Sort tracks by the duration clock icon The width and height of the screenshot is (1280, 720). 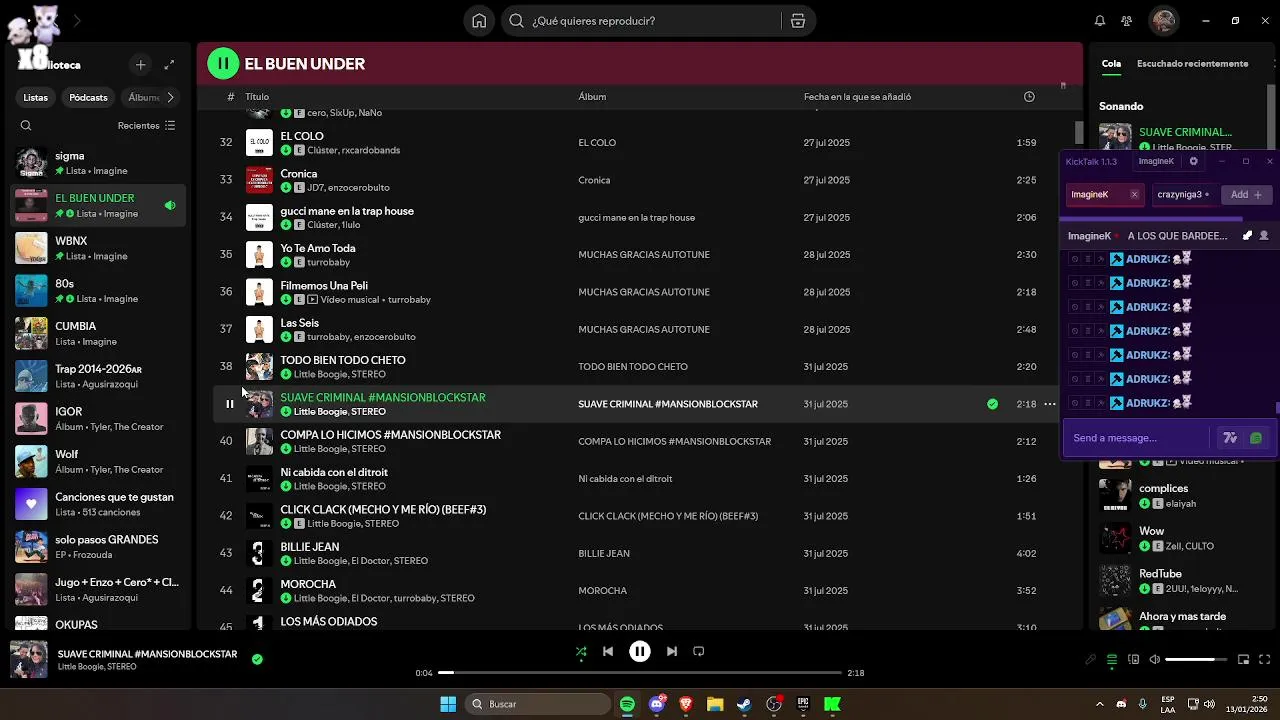point(1029,97)
